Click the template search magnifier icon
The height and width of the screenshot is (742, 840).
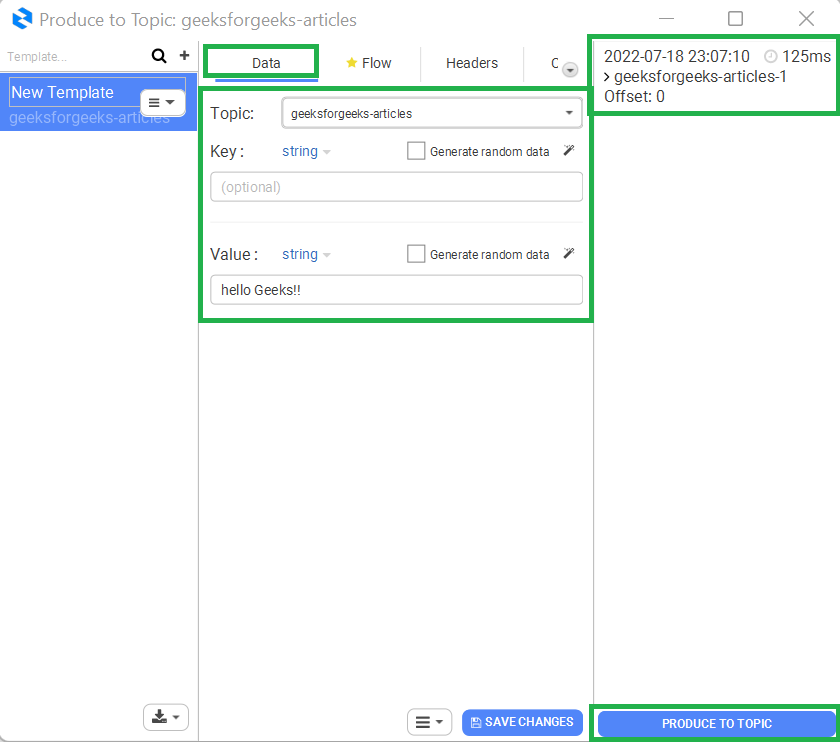(x=159, y=56)
